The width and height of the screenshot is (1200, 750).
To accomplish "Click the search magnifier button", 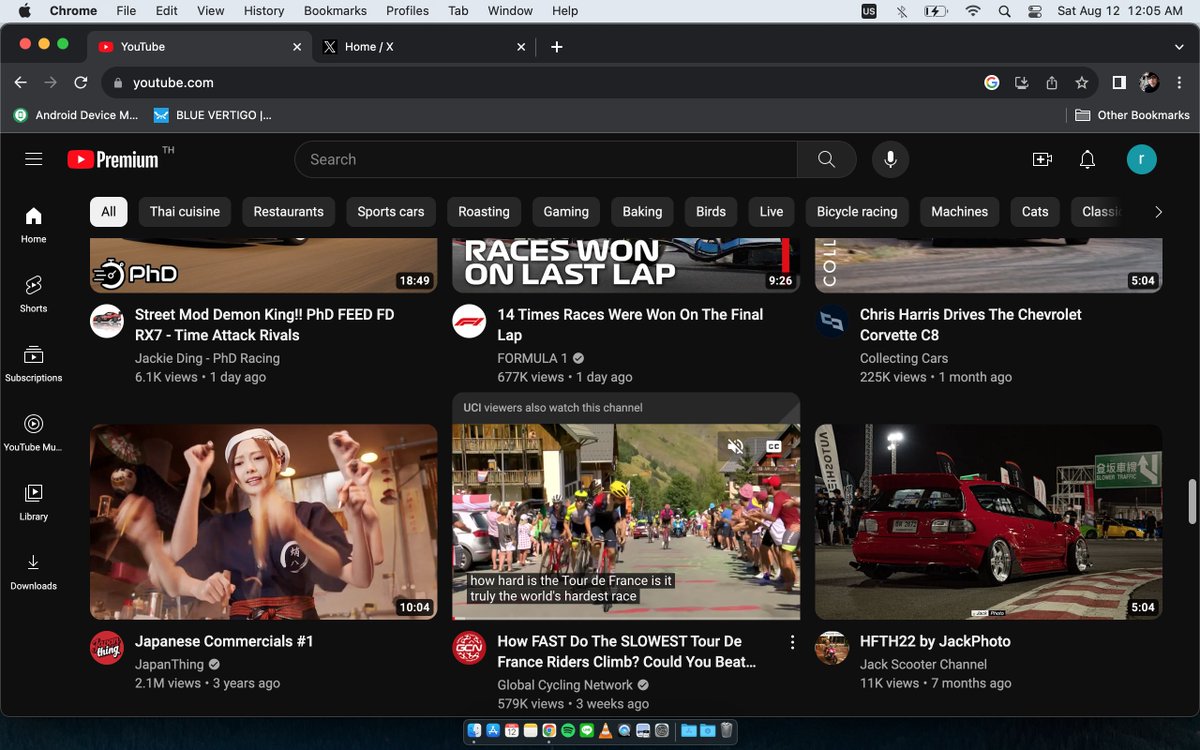I will pos(826,159).
